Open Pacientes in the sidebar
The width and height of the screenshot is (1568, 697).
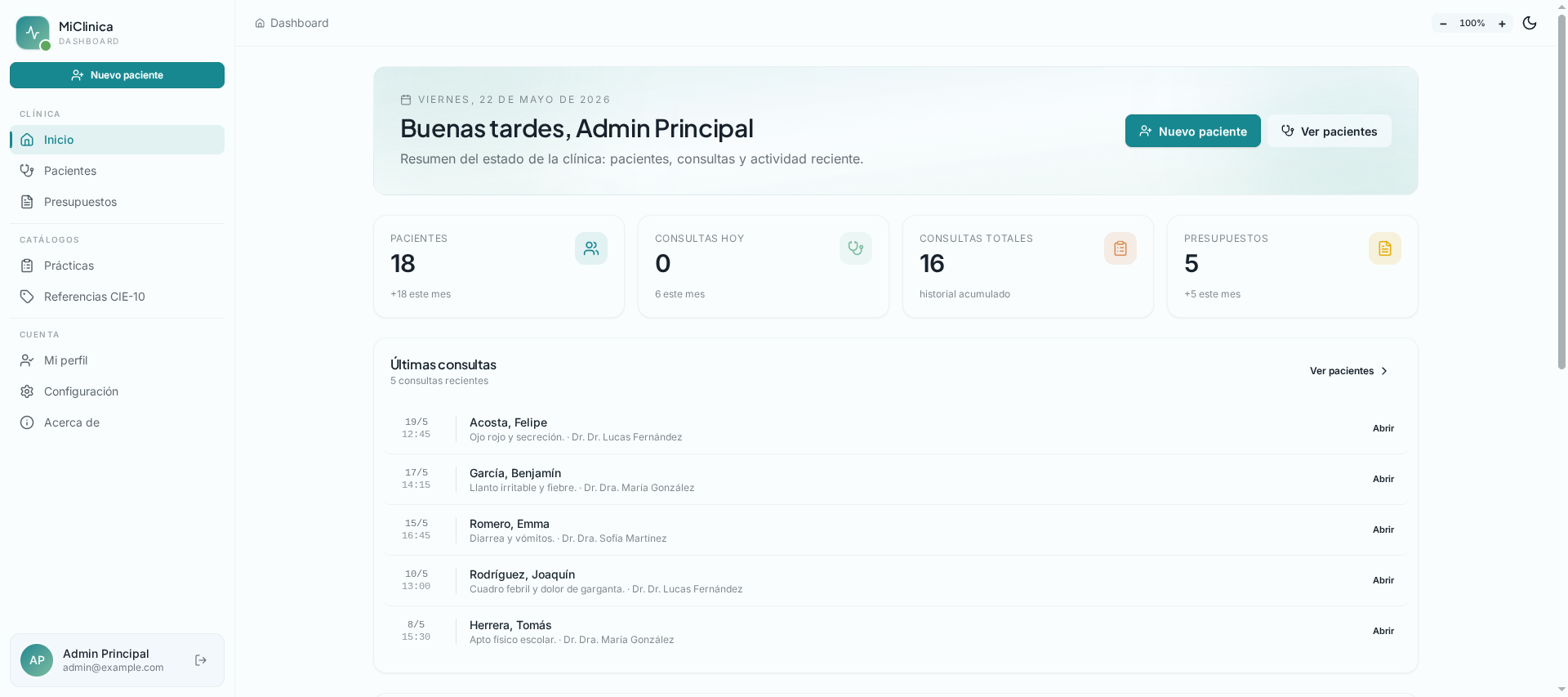117,171
